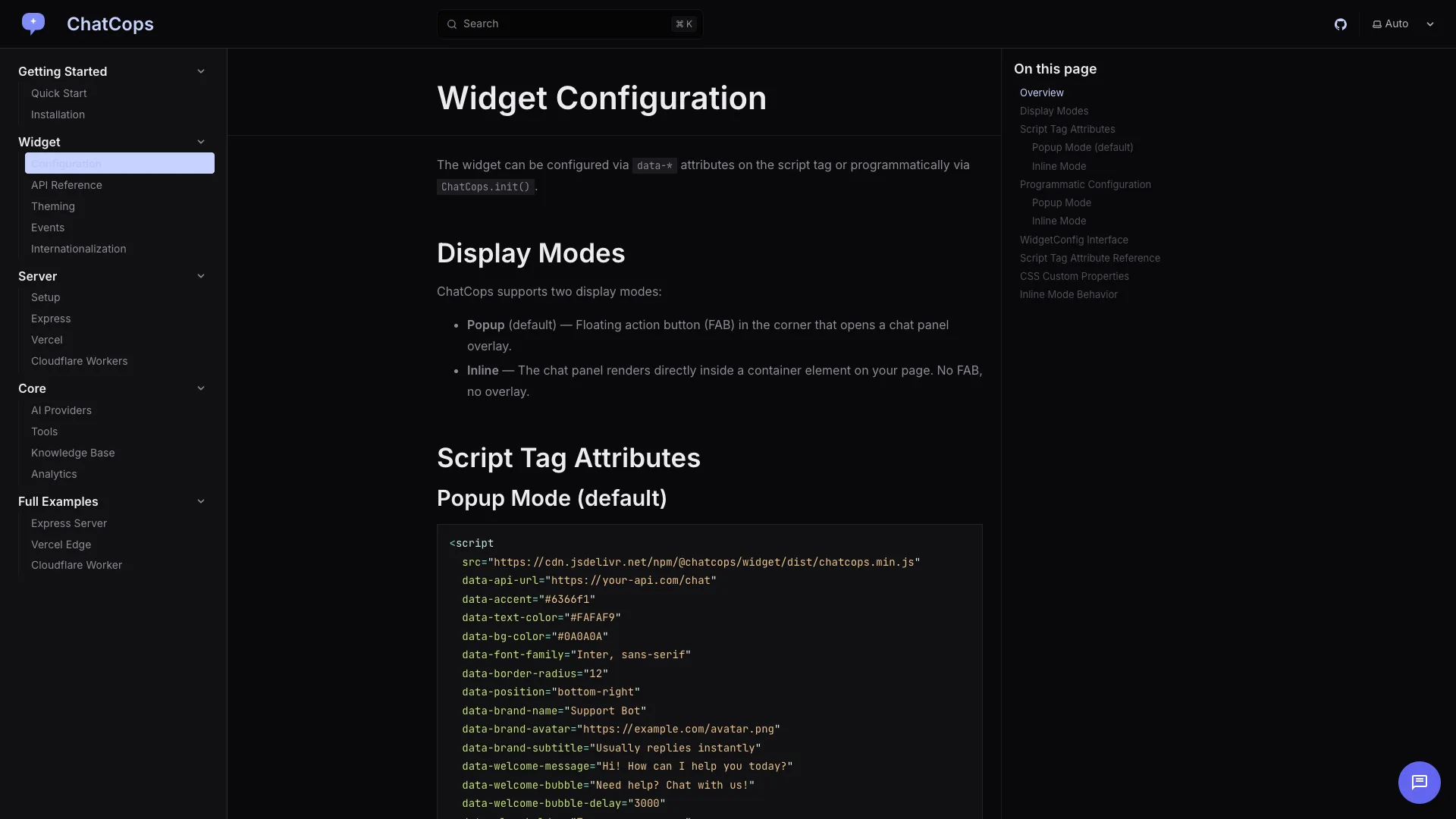Screen dimensions: 1456x819
Task: Jump to Popup Mode (default) in outline
Action: (x=1083, y=147)
